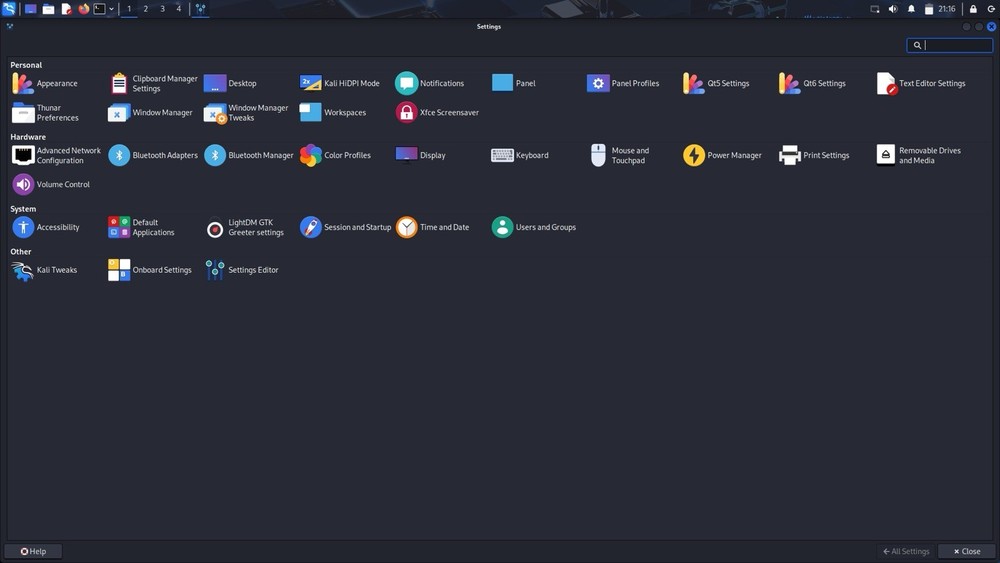Open Users and Groups
Screen dimensions: 1000x563
pyautogui.click(x=534, y=228)
